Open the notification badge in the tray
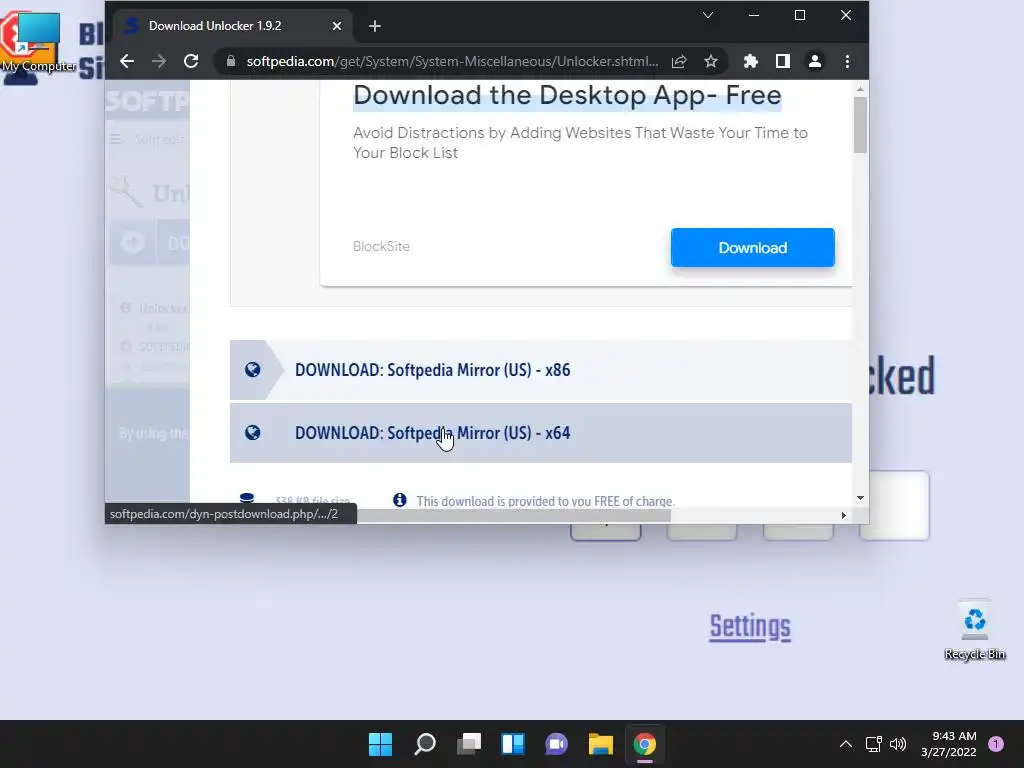This screenshot has width=1024, height=768. click(x=996, y=744)
